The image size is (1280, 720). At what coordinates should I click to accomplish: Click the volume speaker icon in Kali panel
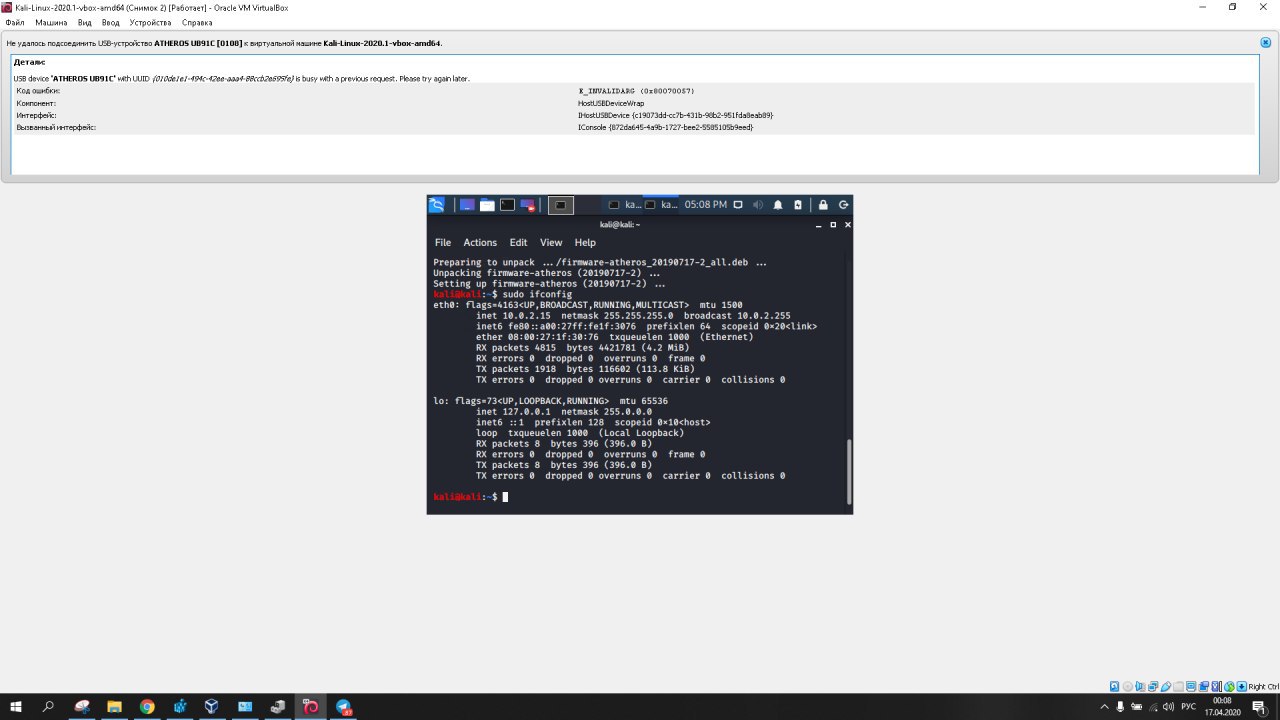tap(758, 205)
